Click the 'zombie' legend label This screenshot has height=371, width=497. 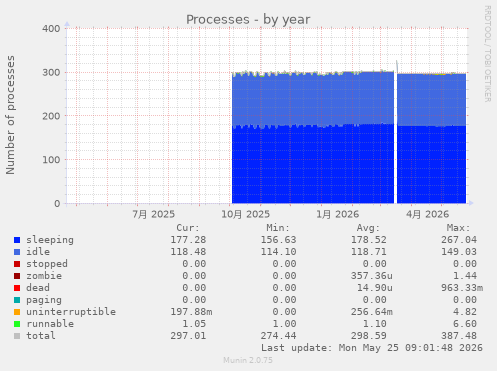[44, 276]
